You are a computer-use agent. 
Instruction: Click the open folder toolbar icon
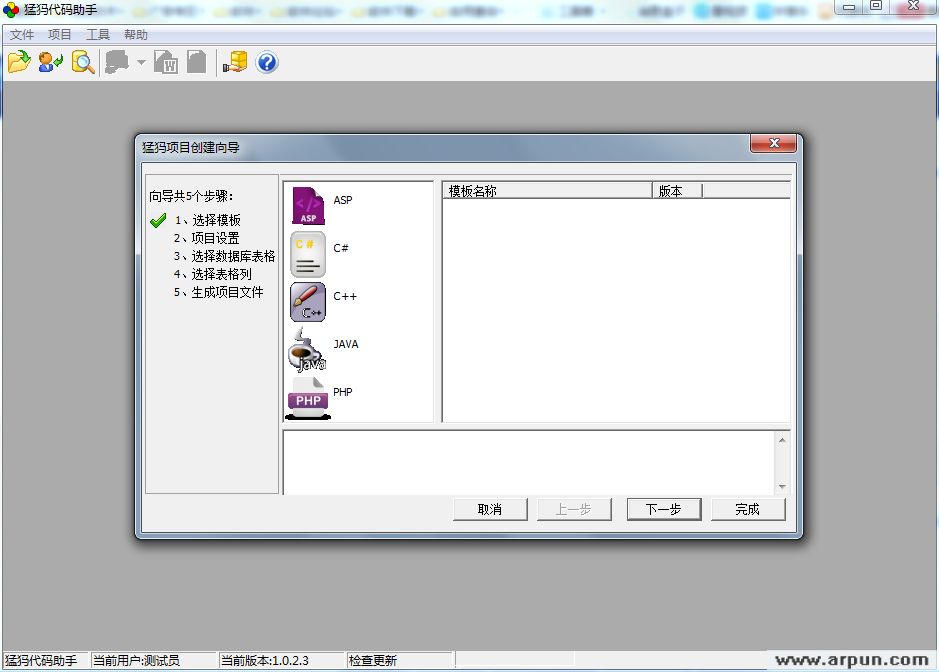pos(19,63)
